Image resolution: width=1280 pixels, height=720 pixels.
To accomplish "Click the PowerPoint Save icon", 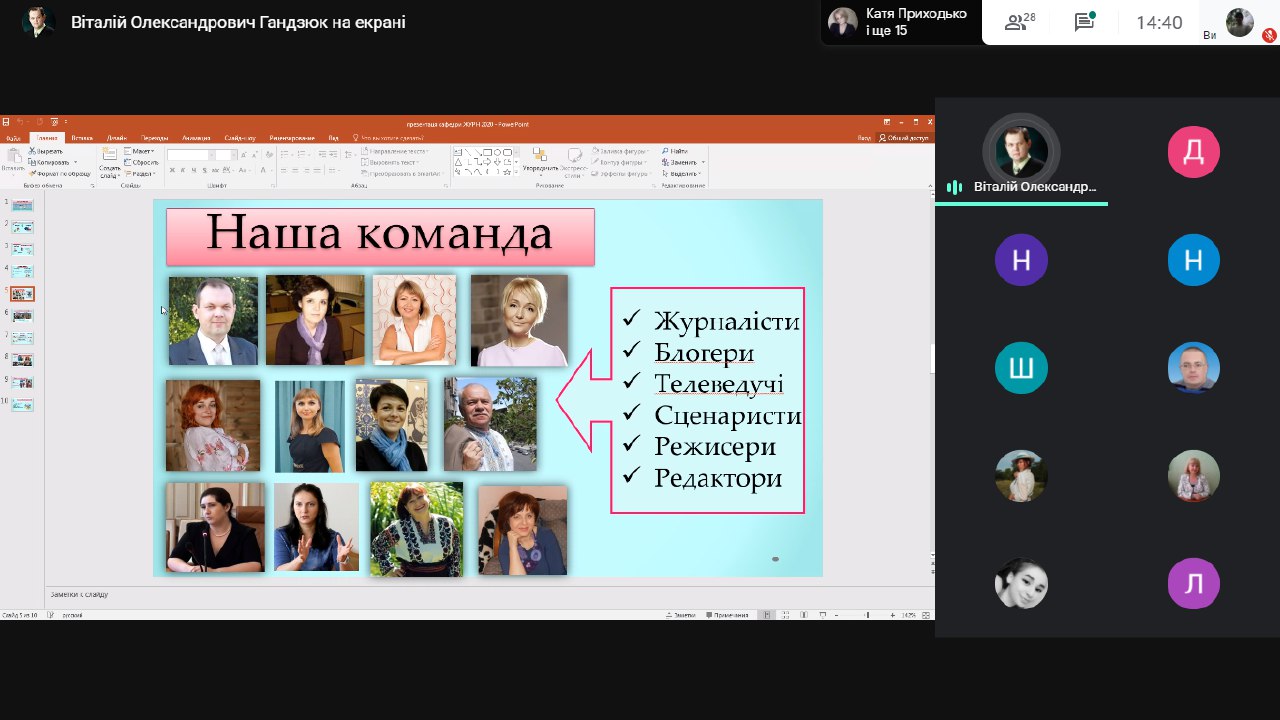I will (x=6, y=123).
